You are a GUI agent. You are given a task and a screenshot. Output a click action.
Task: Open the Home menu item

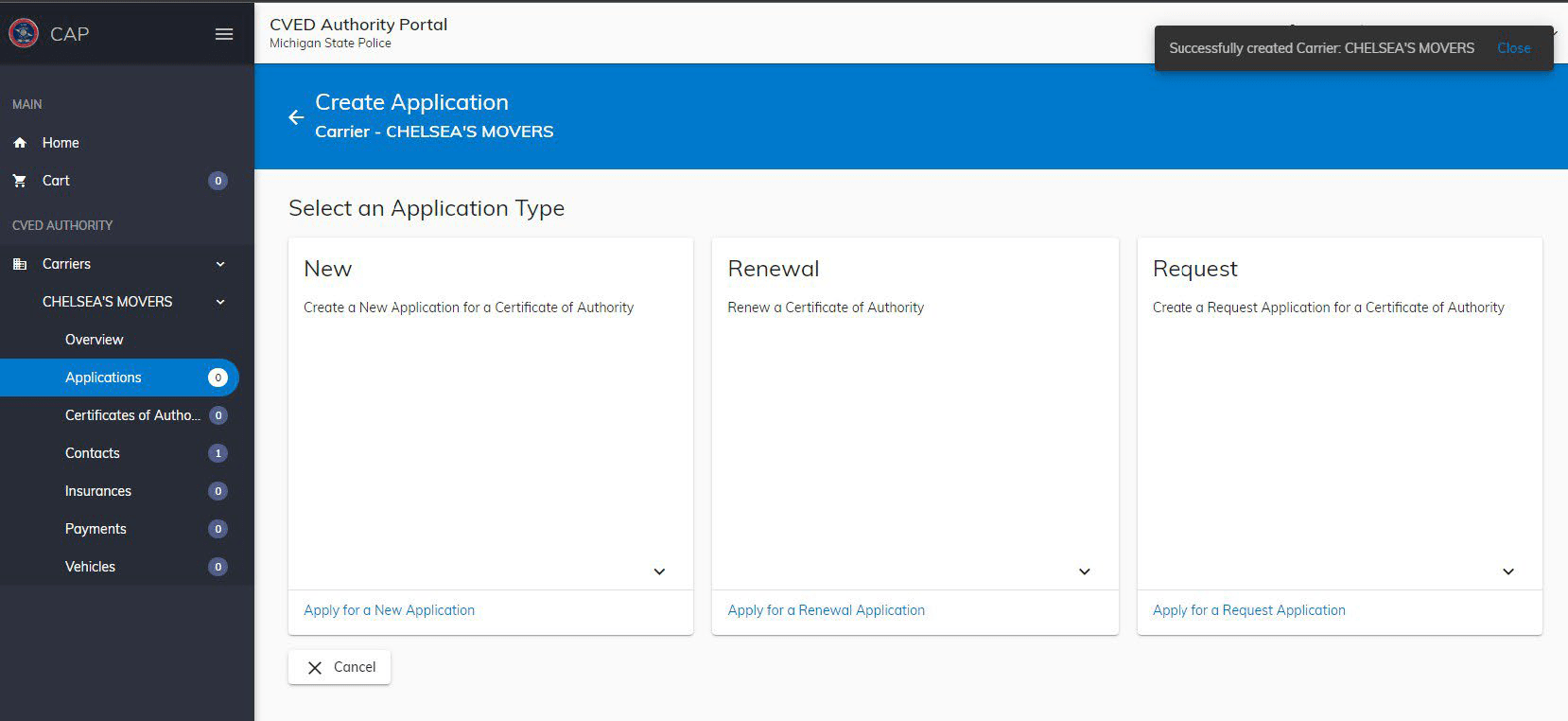click(x=127, y=143)
